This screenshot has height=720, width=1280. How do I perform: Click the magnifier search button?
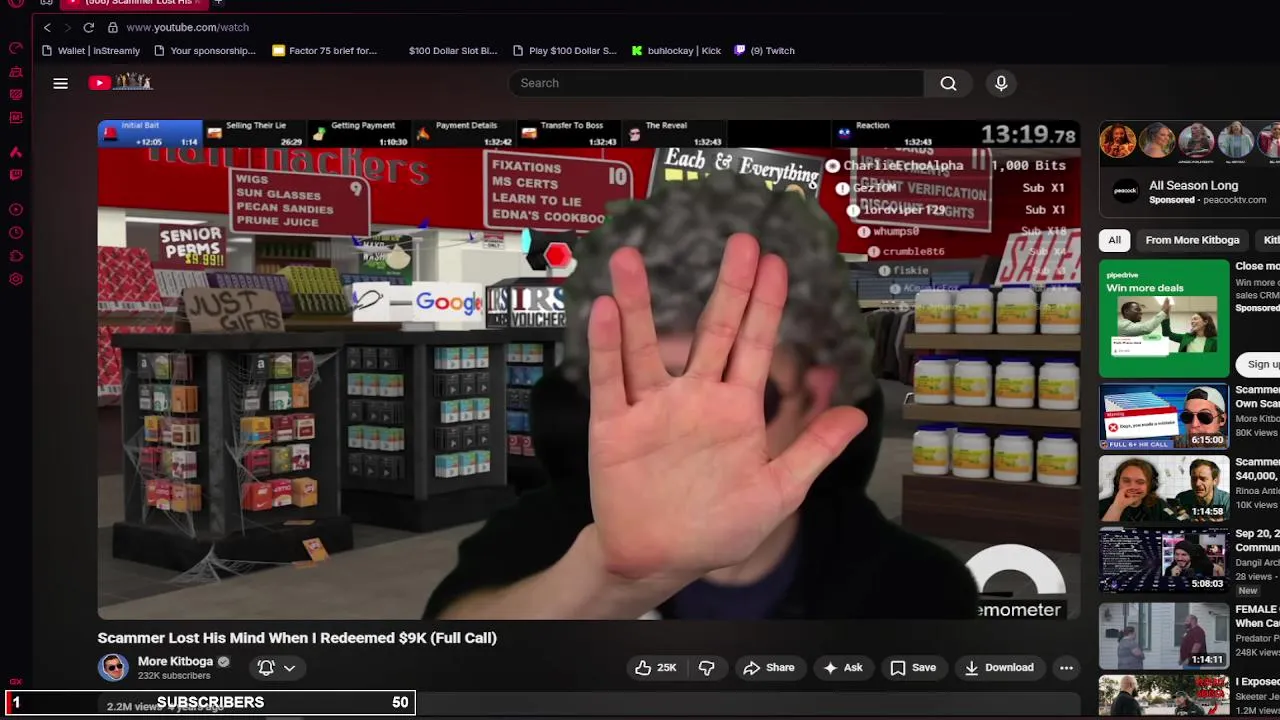pos(948,83)
